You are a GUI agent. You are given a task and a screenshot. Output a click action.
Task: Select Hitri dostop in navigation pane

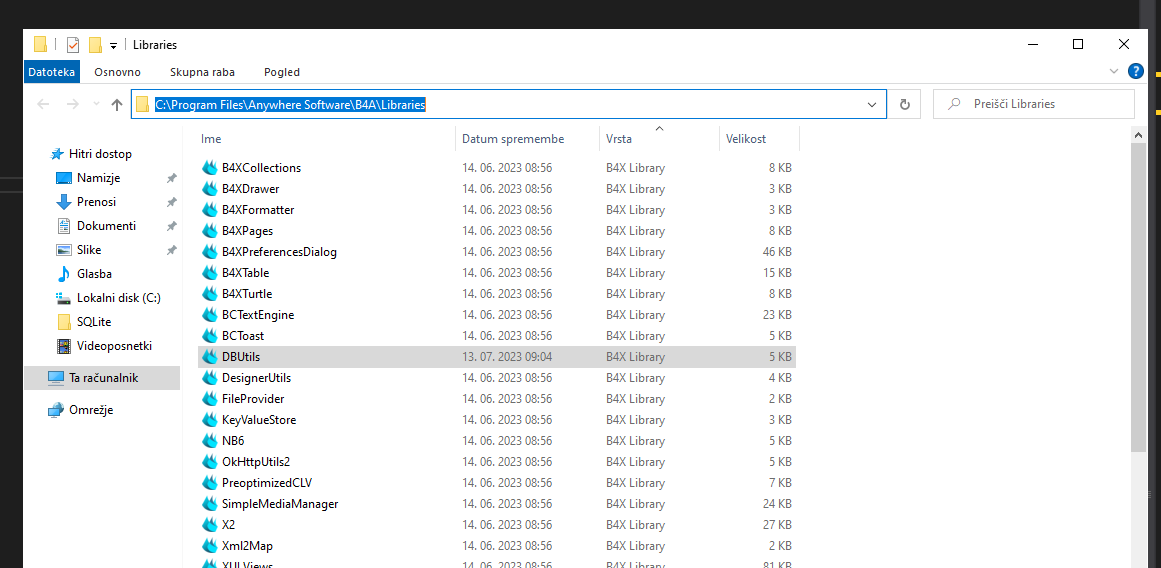(100, 154)
